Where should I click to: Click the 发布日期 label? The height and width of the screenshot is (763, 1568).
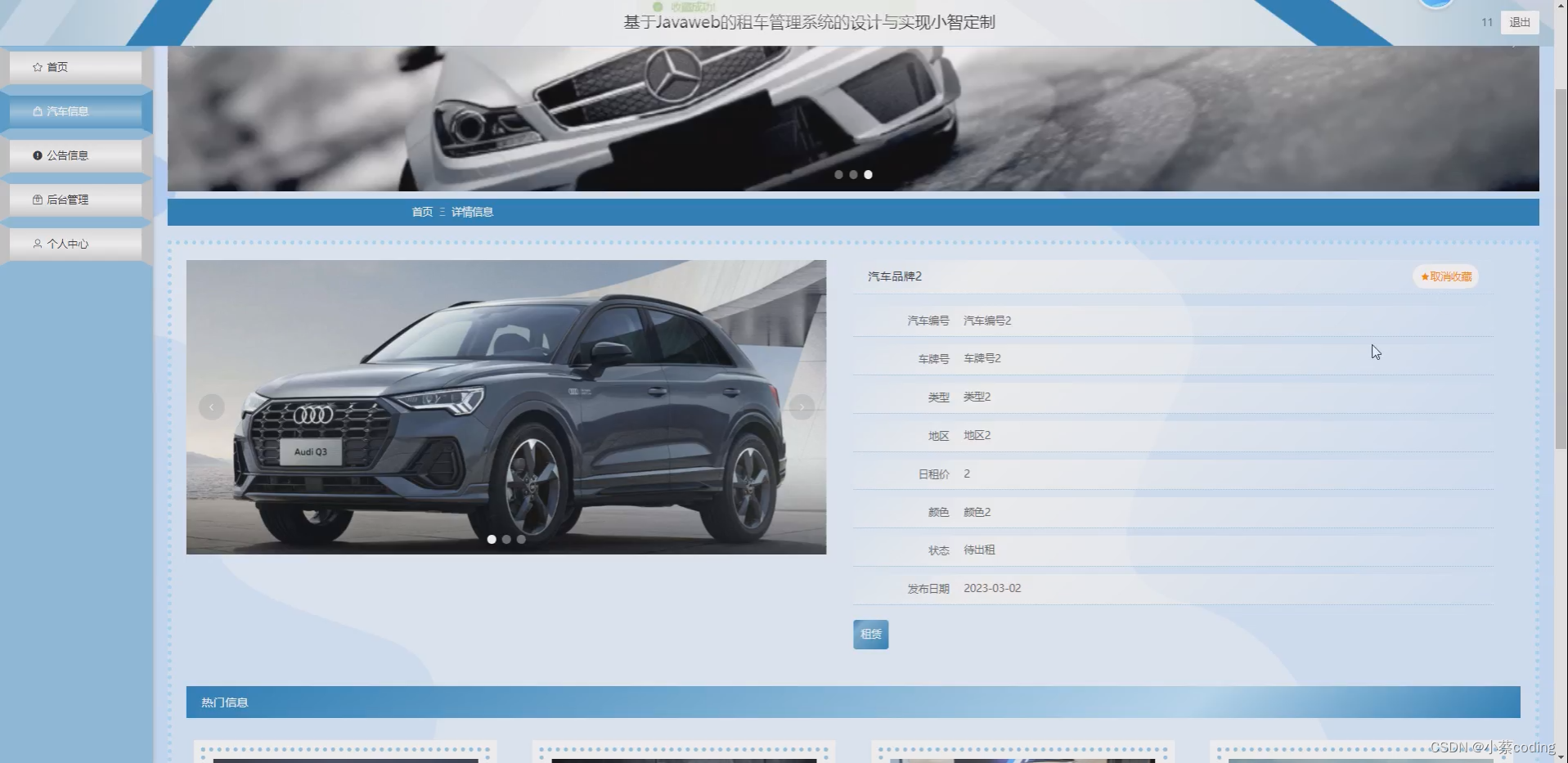tap(928, 588)
